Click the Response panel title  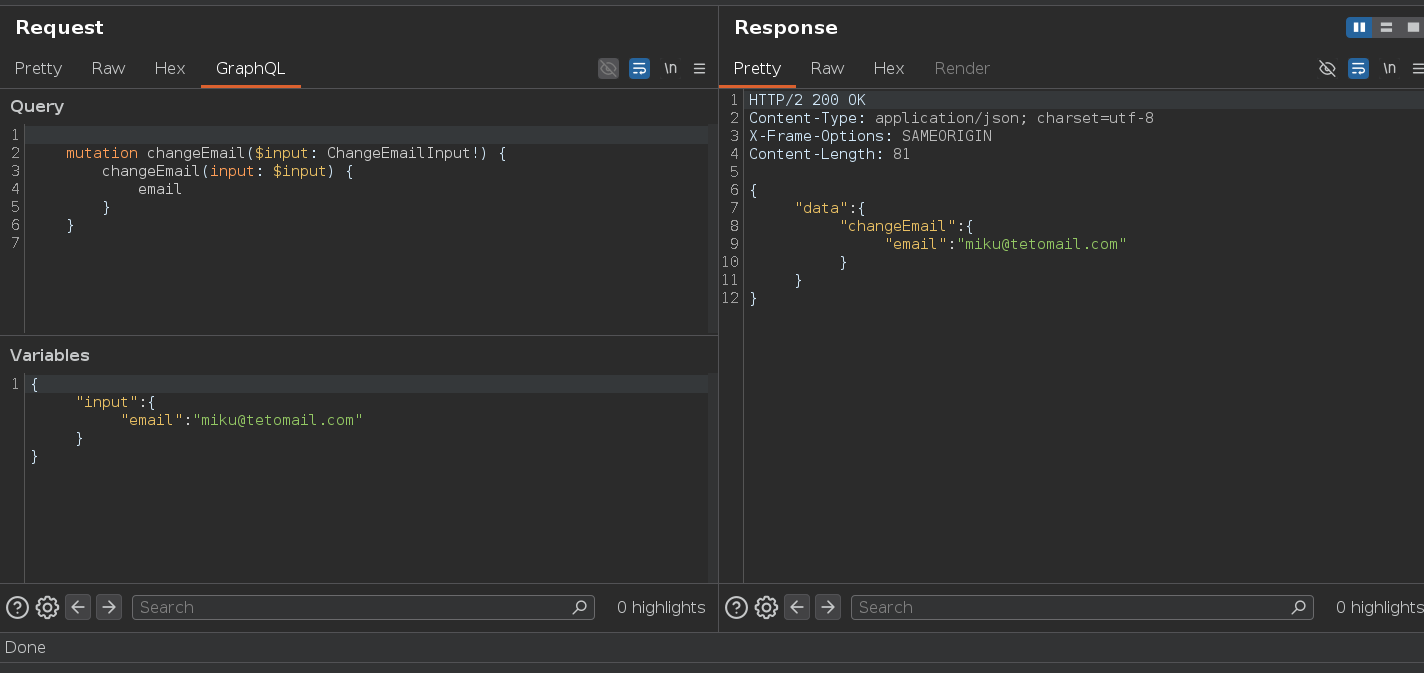(786, 27)
